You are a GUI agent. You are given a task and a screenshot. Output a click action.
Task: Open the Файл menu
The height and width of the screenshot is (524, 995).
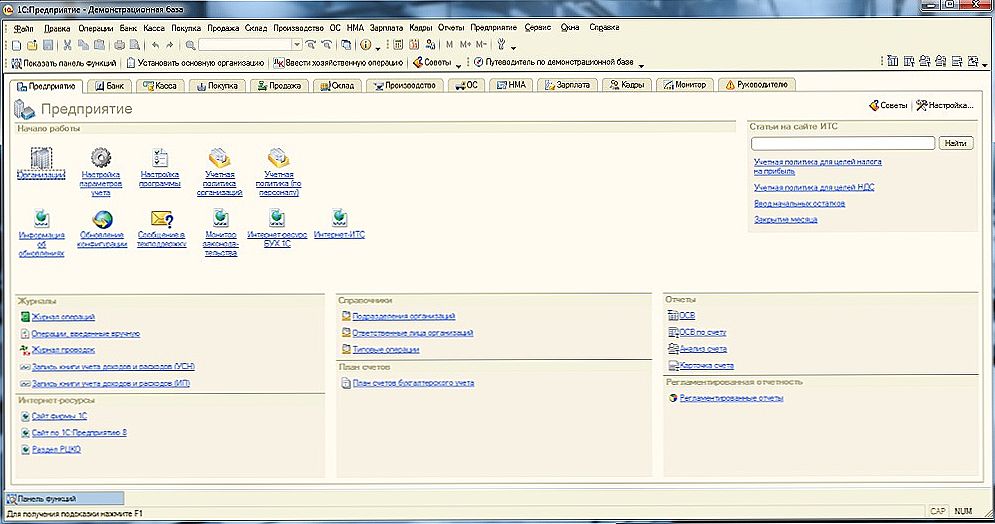click(x=23, y=28)
